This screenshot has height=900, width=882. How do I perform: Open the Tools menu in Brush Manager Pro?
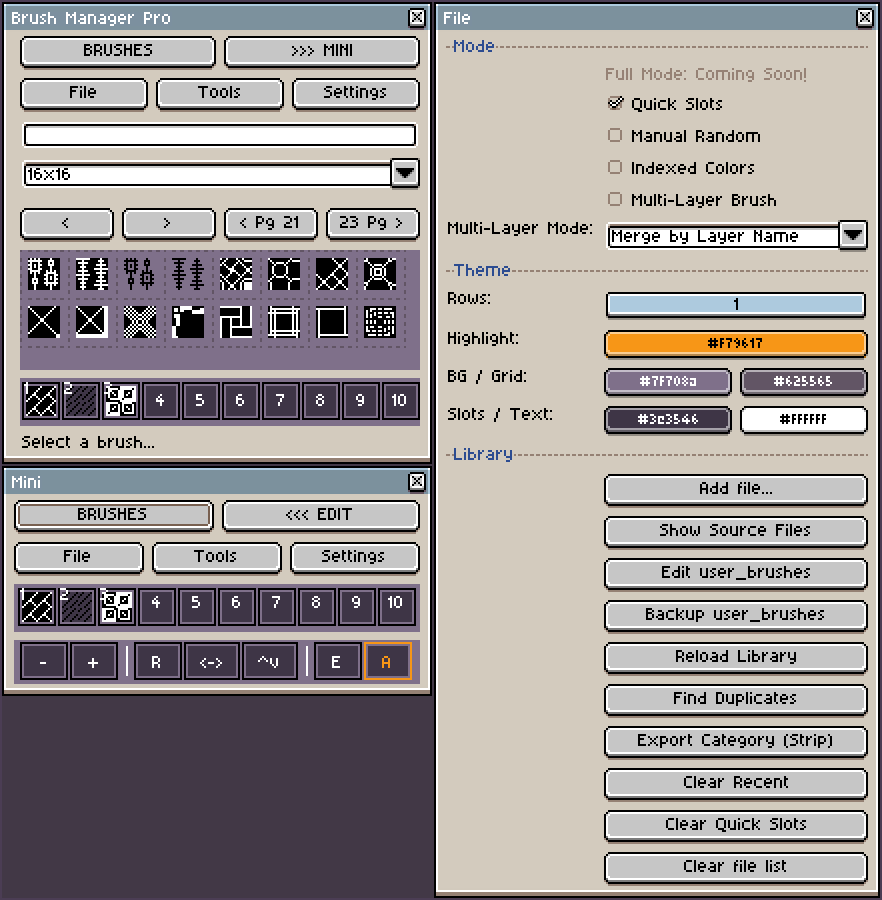pyautogui.click(x=219, y=93)
